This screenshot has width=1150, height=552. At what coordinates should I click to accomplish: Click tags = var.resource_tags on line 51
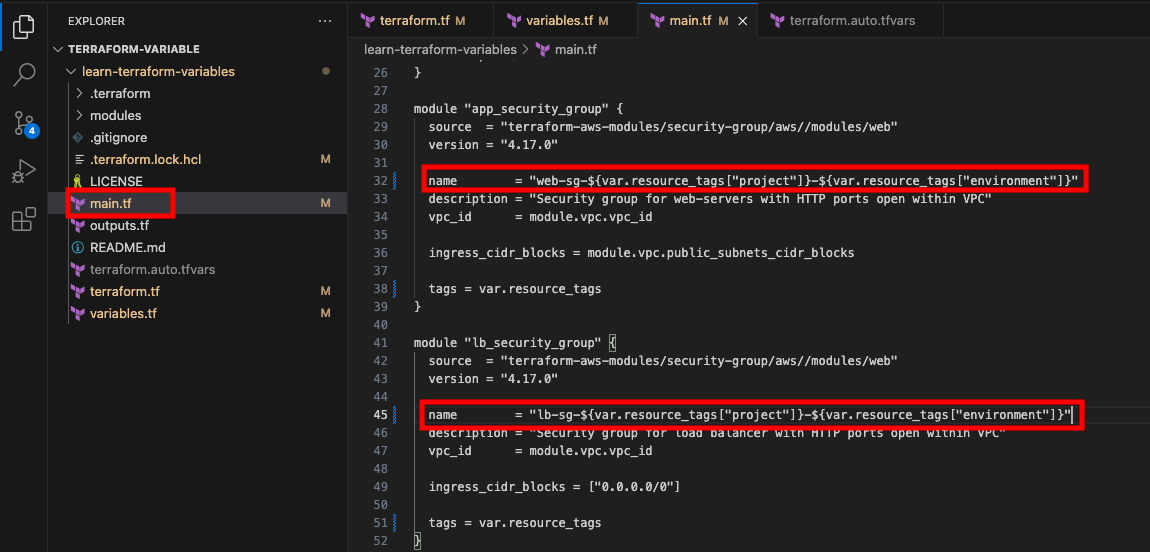coord(515,523)
